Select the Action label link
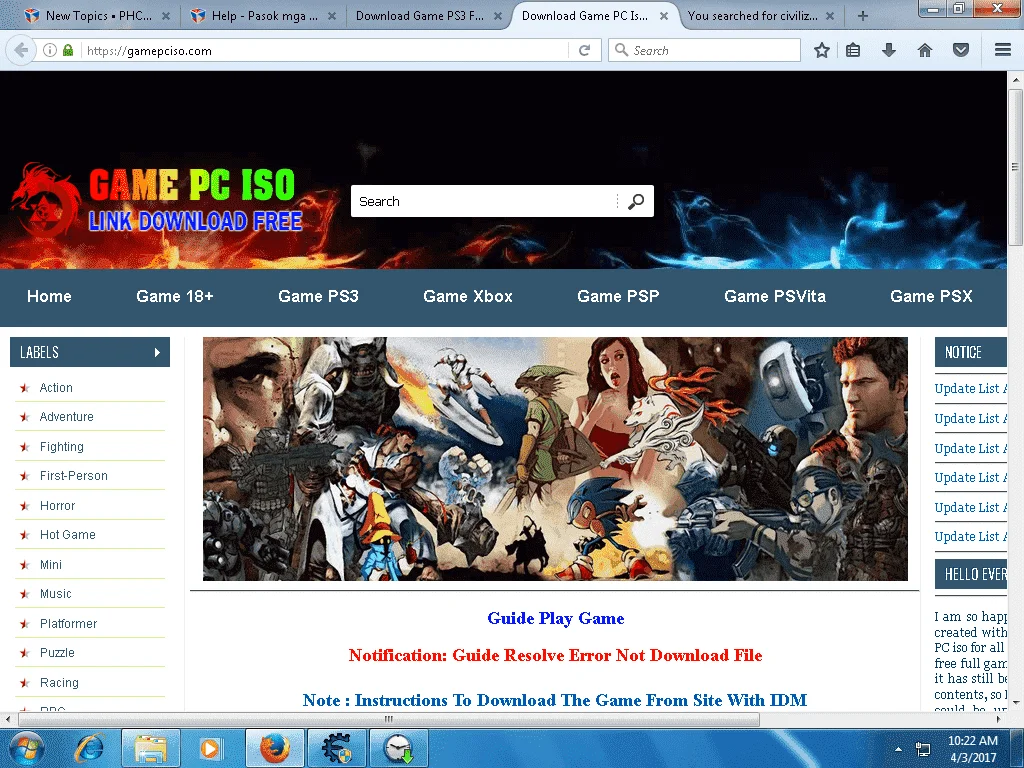1024x768 pixels. click(x=56, y=388)
